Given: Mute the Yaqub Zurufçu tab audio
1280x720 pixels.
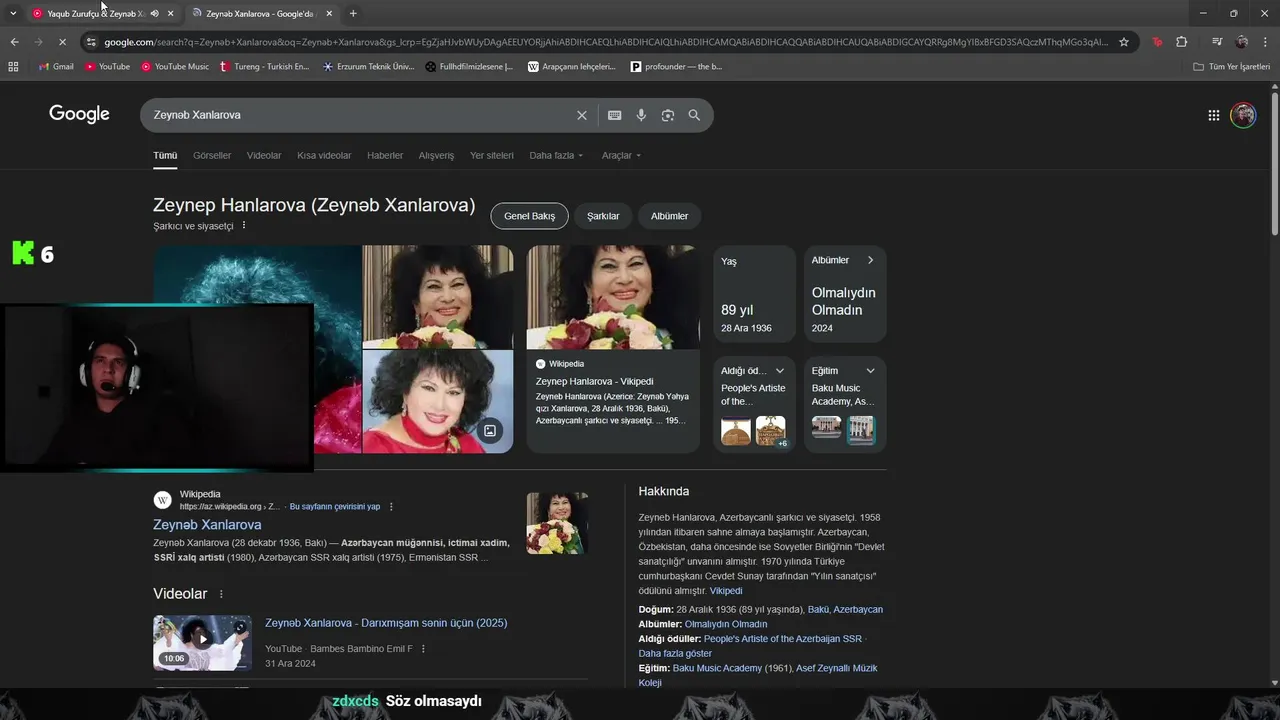Looking at the screenshot, I should [x=155, y=13].
